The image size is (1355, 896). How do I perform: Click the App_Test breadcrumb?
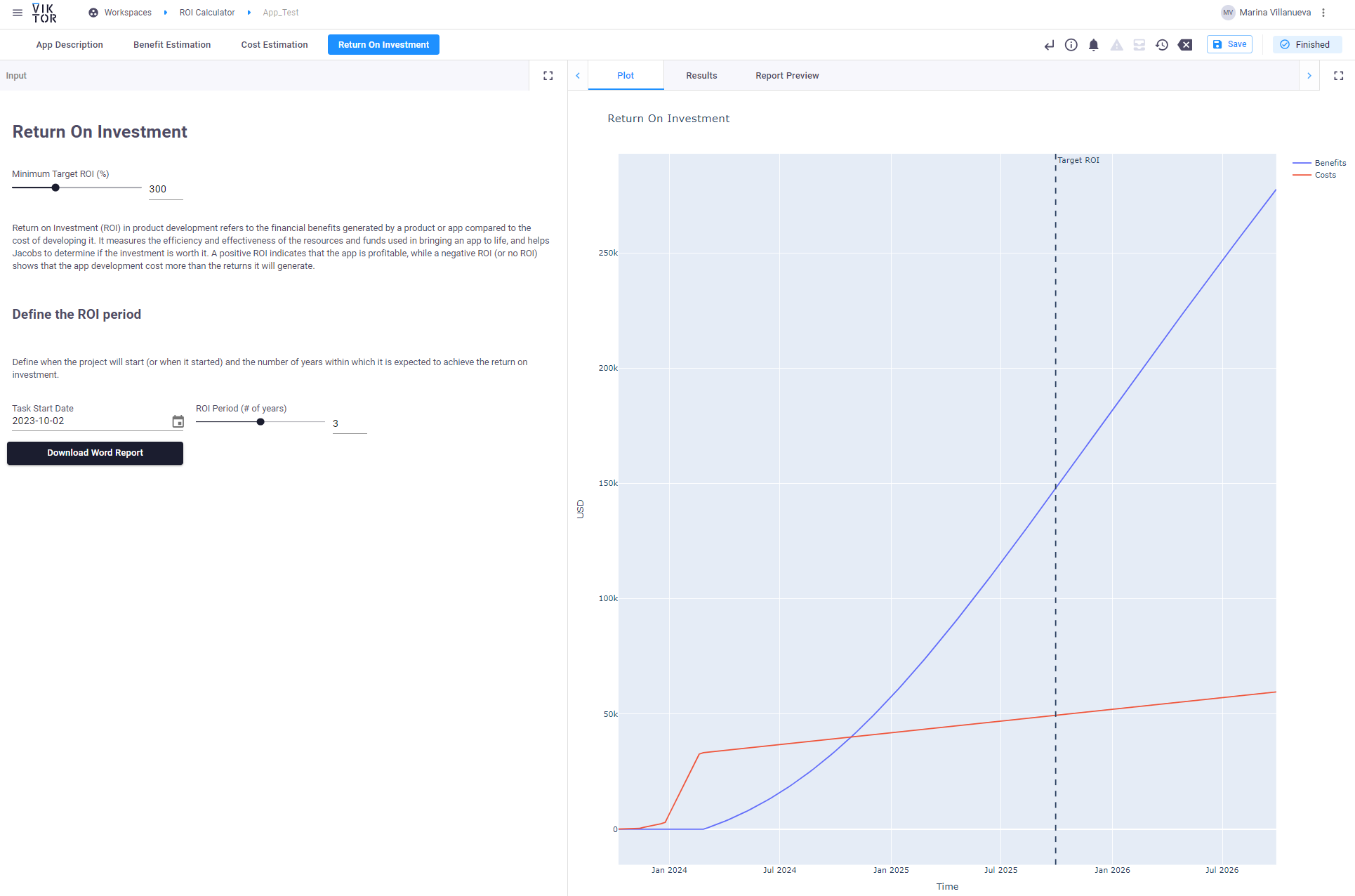point(281,13)
